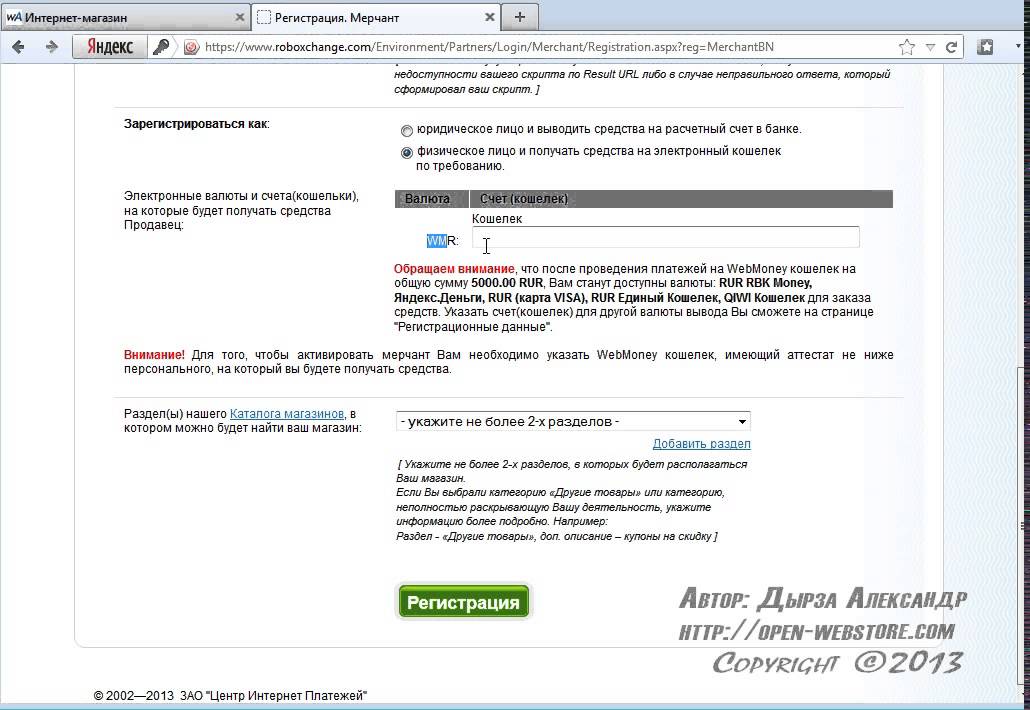The height and width of the screenshot is (710, 1030).
Task: Go forward with the browser forward arrow
Action: coord(51,47)
